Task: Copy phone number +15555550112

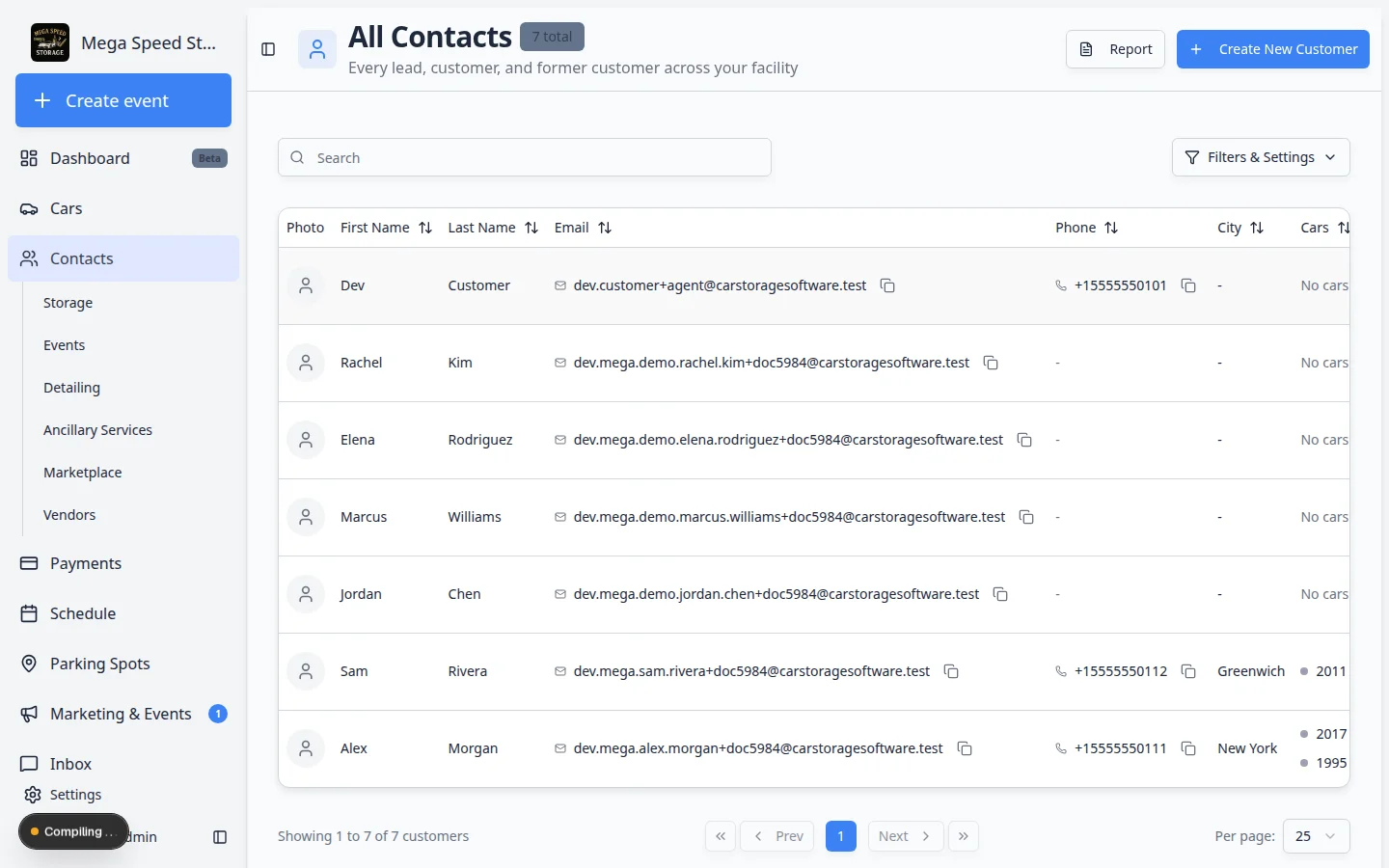Action: [x=1188, y=671]
